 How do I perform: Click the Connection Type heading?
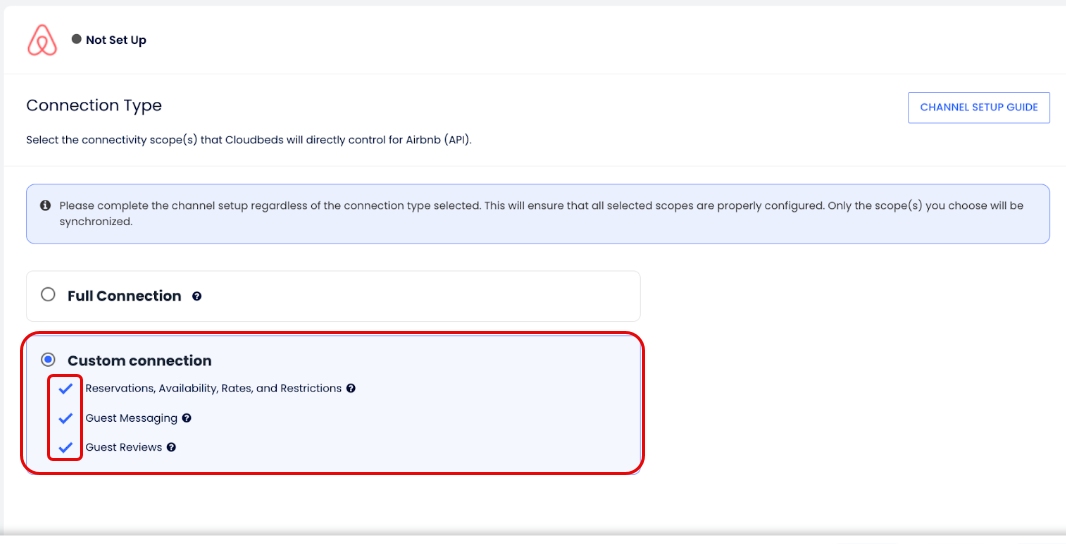pos(94,105)
